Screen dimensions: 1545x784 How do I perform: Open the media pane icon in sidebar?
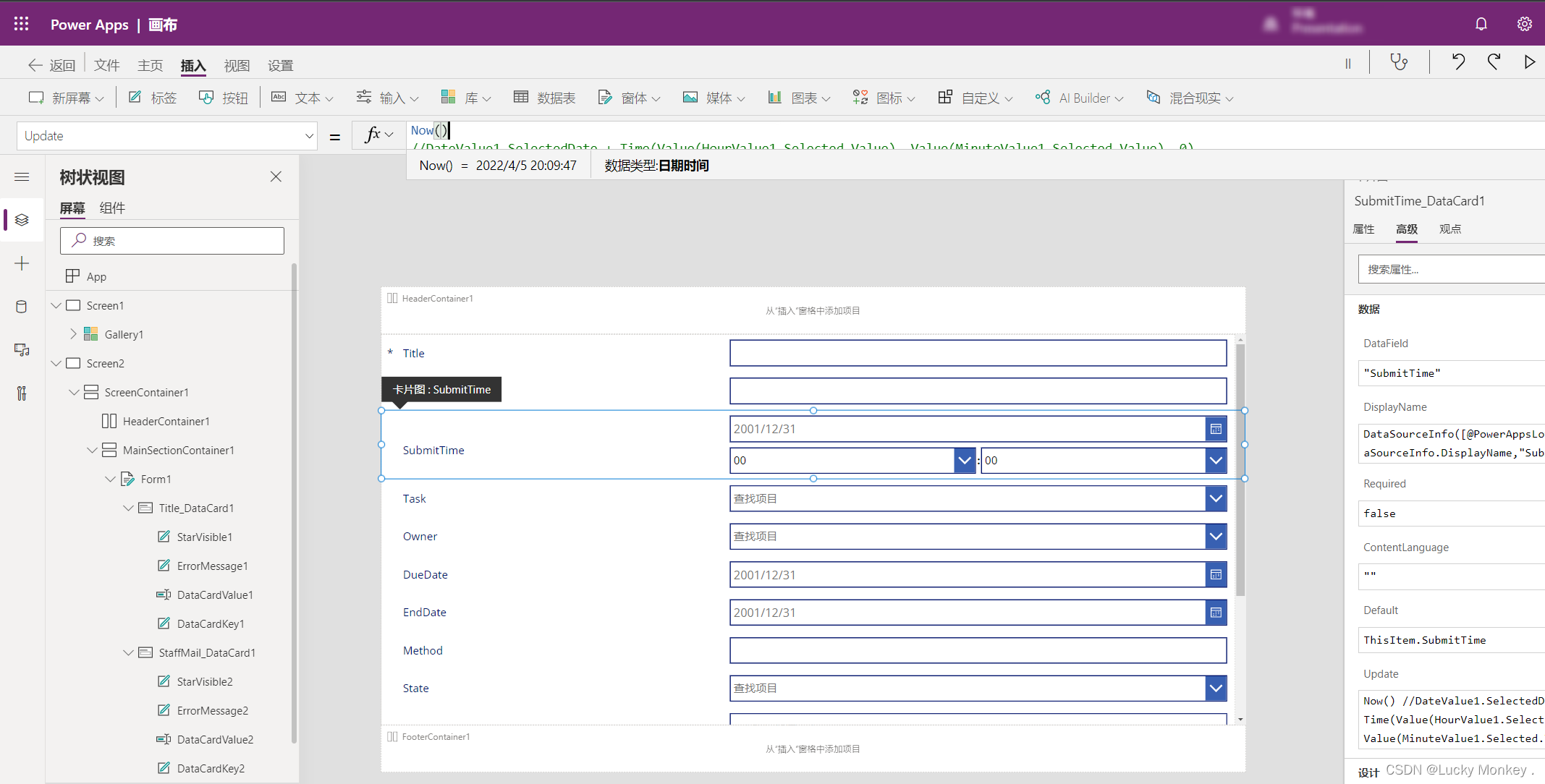(22, 350)
